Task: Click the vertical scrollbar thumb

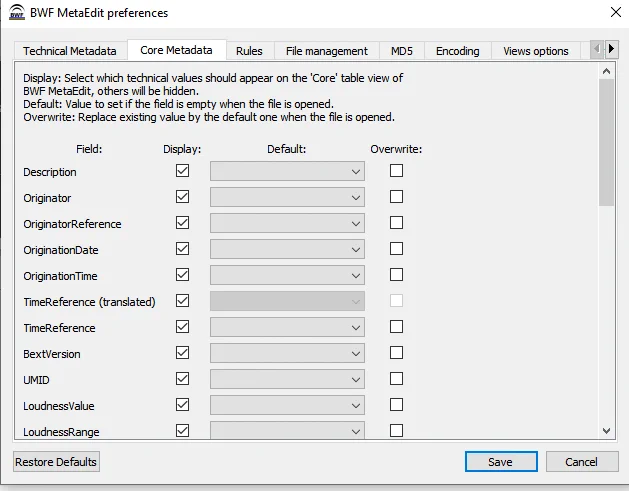Action: [607, 142]
